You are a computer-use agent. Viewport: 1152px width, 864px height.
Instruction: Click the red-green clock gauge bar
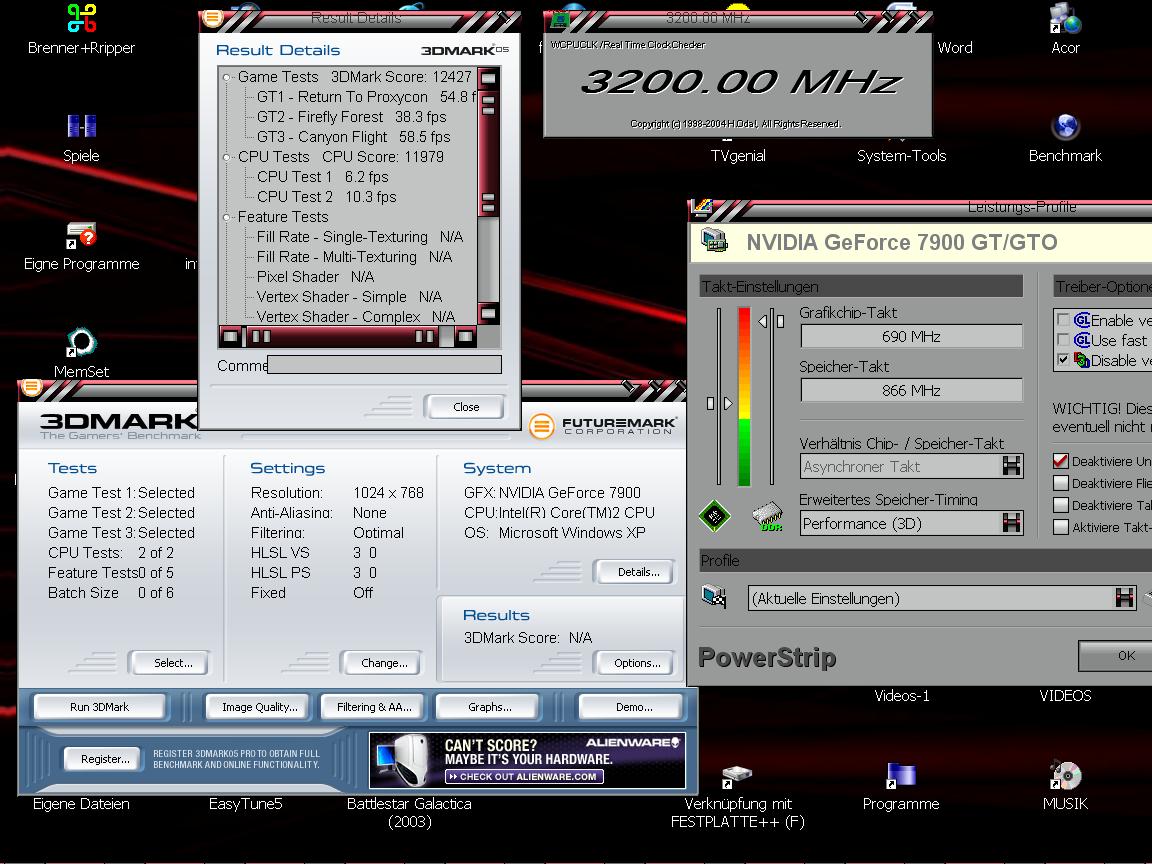point(744,397)
